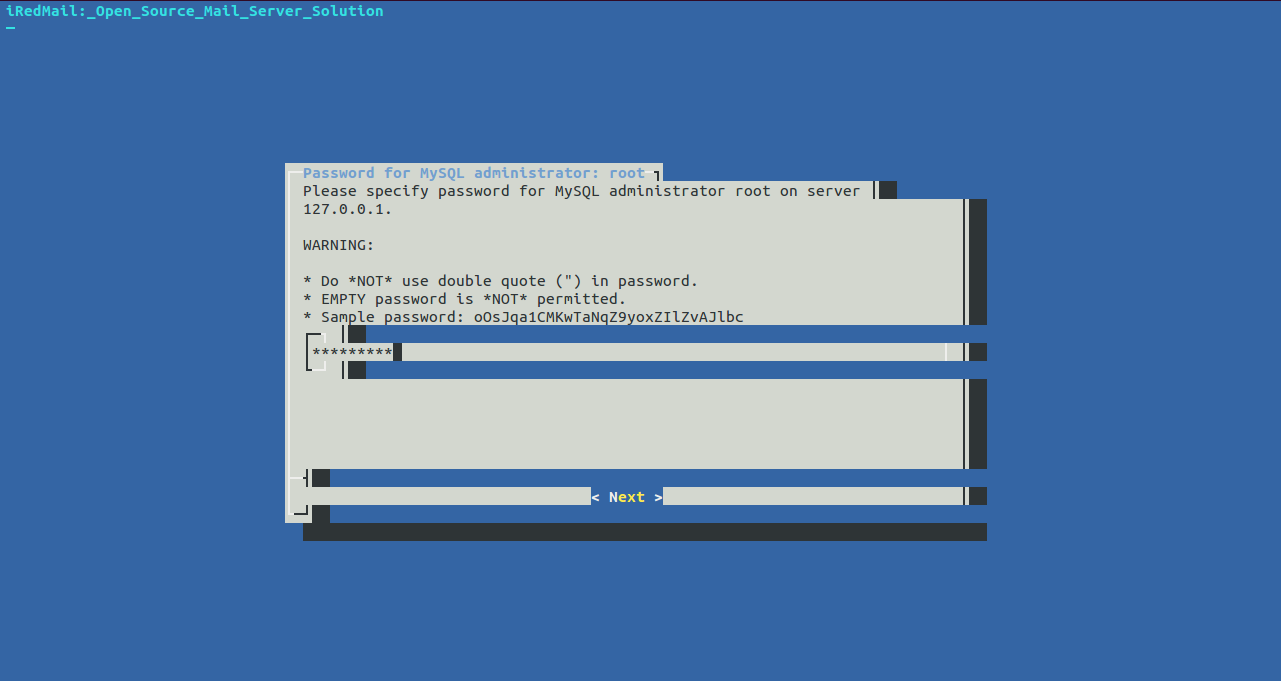This screenshot has width=1281, height=681.
Task: Activate the Next button
Action: pos(627,497)
